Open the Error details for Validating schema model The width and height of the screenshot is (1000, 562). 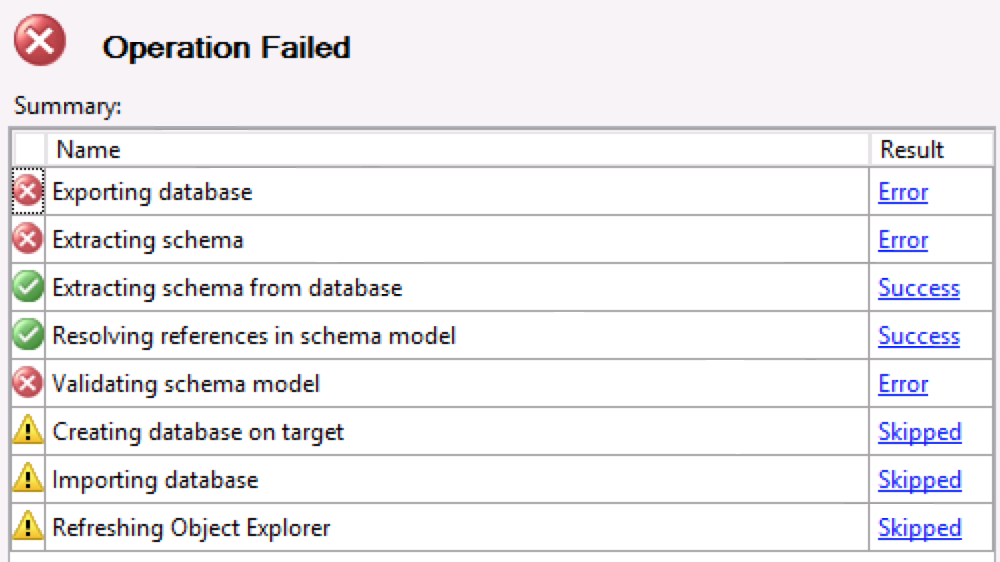point(903,384)
